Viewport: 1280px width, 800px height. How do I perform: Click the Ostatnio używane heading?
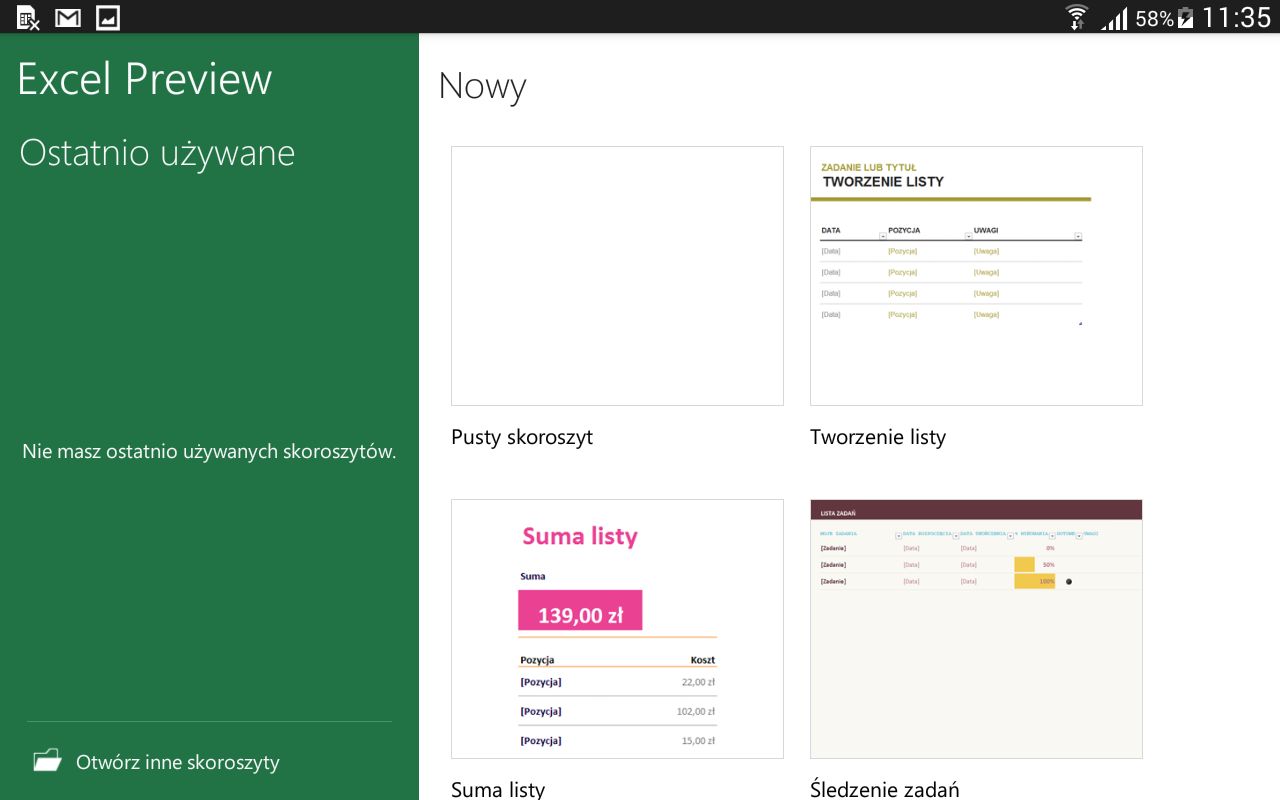[x=157, y=153]
